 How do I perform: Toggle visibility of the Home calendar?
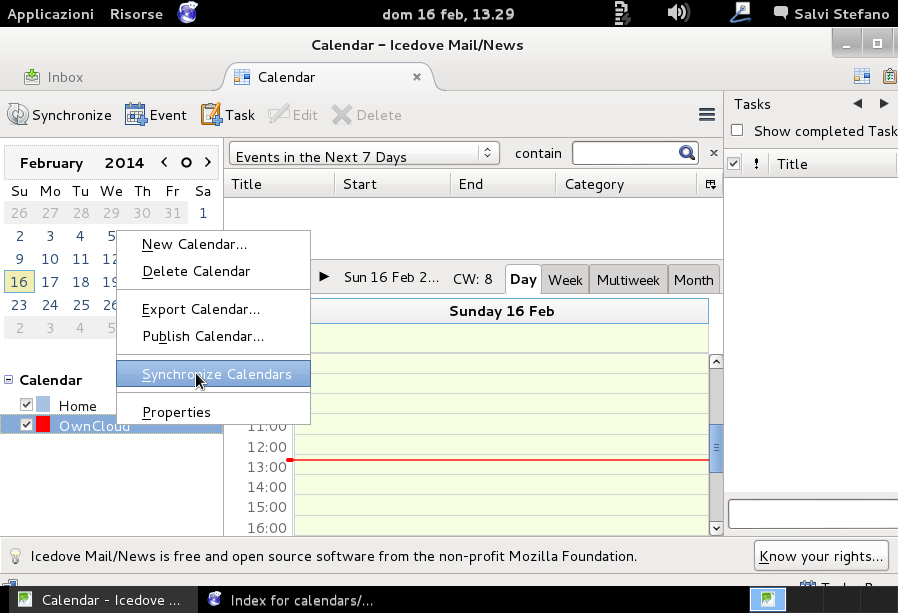(x=25, y=405)
